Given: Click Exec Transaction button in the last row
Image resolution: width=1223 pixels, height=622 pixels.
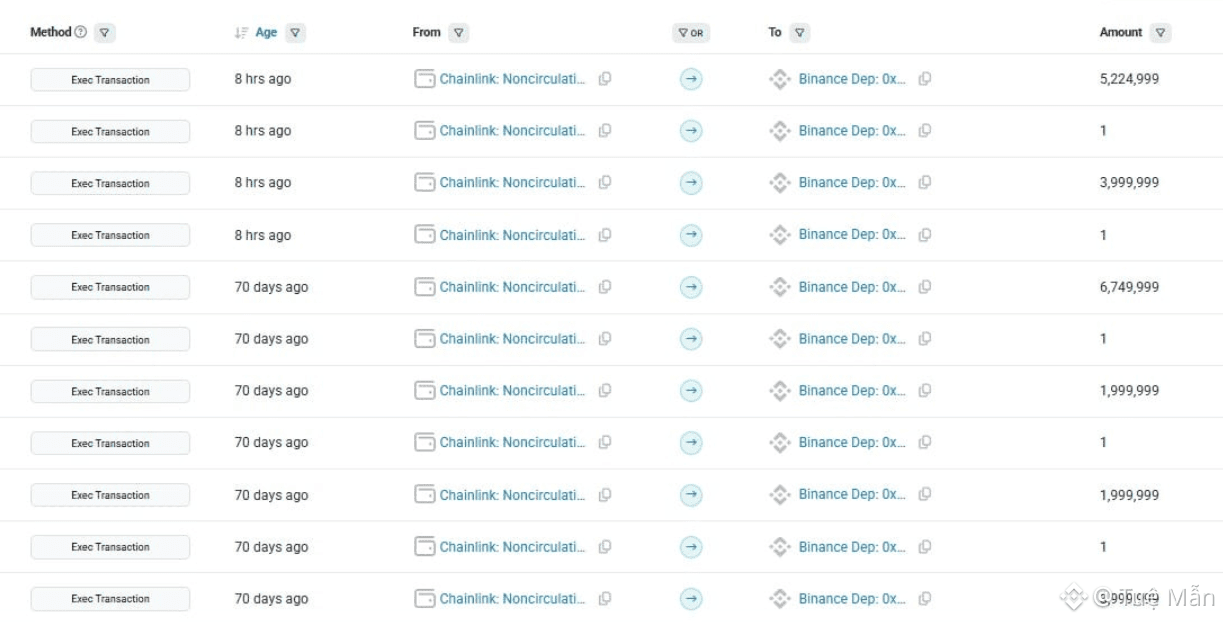Looking at the screenshot, I should (110, 599).
